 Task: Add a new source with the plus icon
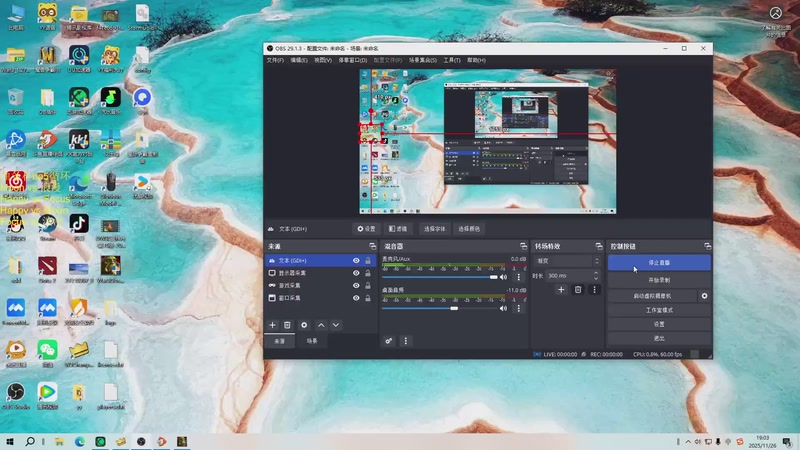(272, 325)
